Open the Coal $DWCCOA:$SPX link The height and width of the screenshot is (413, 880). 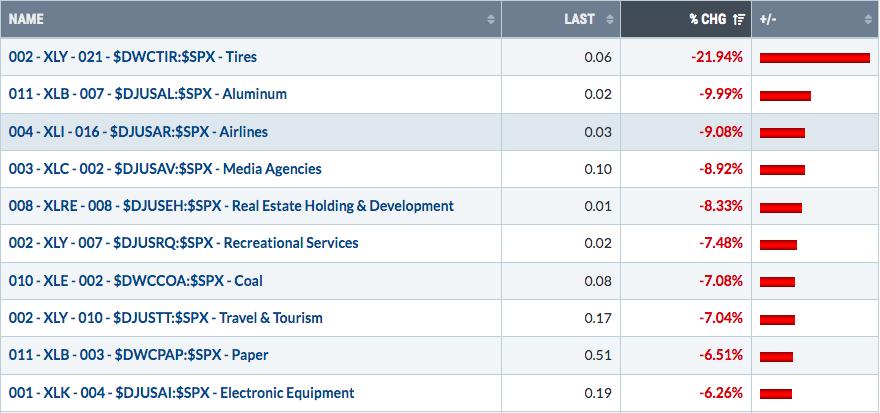pos(135,281)
